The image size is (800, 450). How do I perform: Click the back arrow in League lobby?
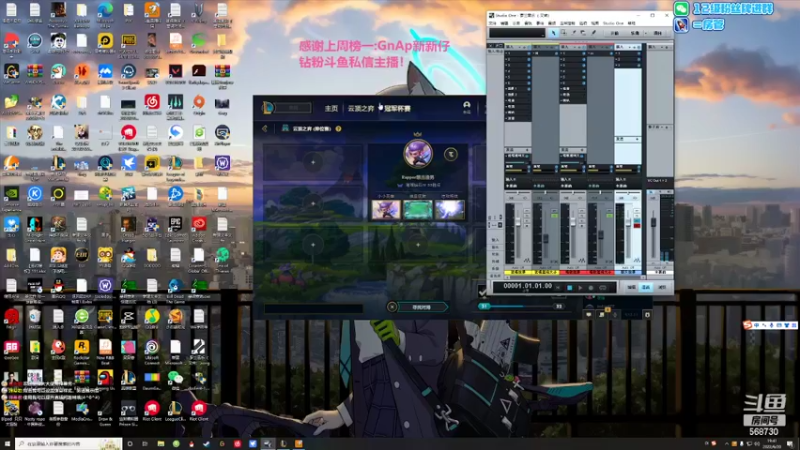click(264, 129)
